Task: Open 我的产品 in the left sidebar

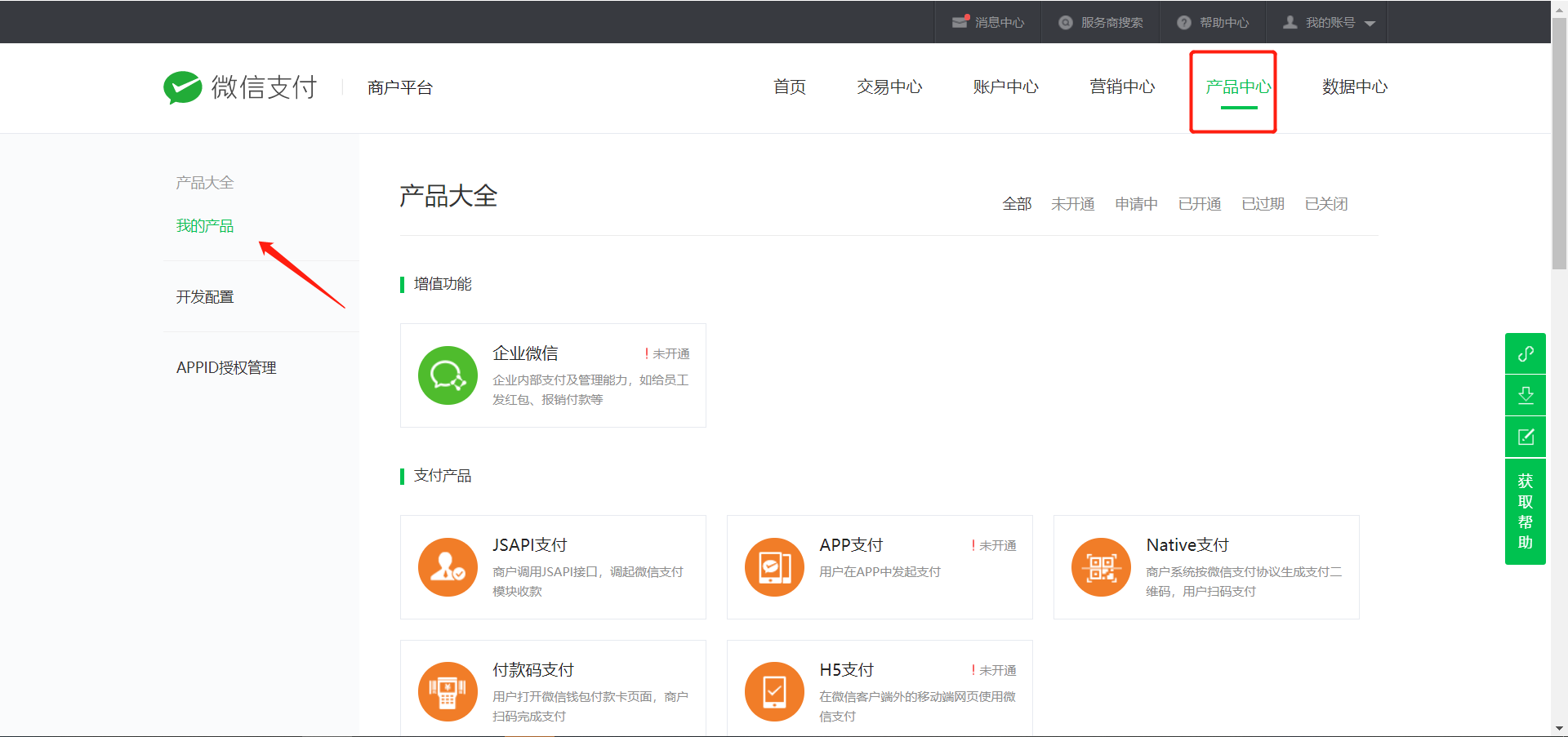Action: pos(205,226)
